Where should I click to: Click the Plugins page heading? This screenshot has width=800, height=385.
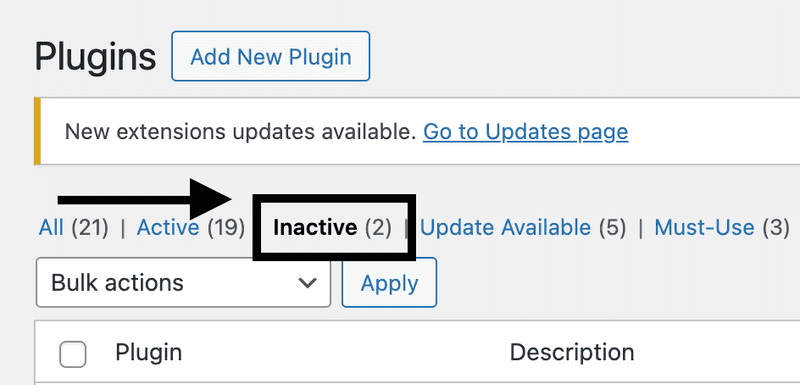[95, 57]
